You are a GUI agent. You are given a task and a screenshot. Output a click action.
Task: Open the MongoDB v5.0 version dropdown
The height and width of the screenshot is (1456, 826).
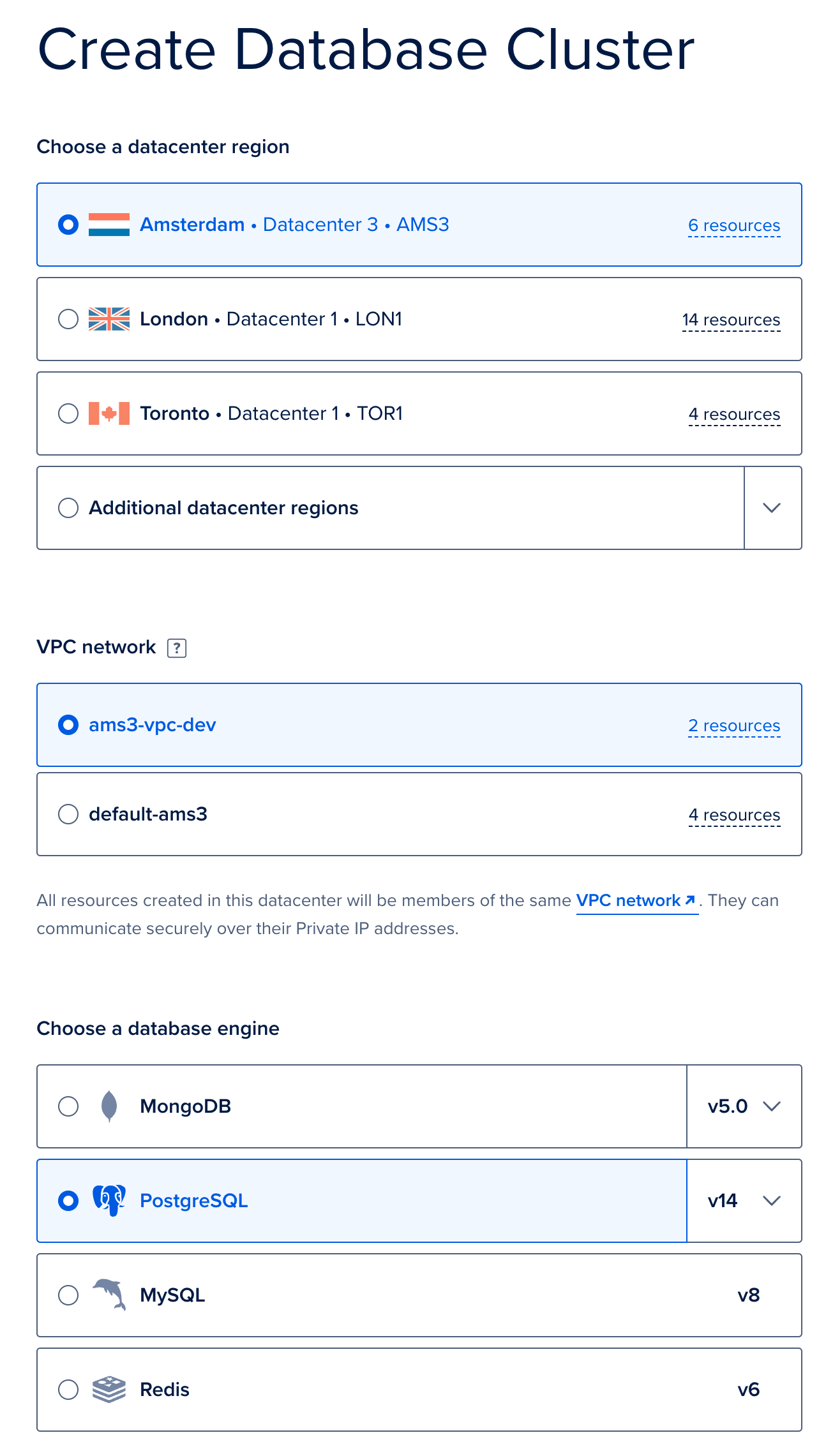coord(744,1106)
